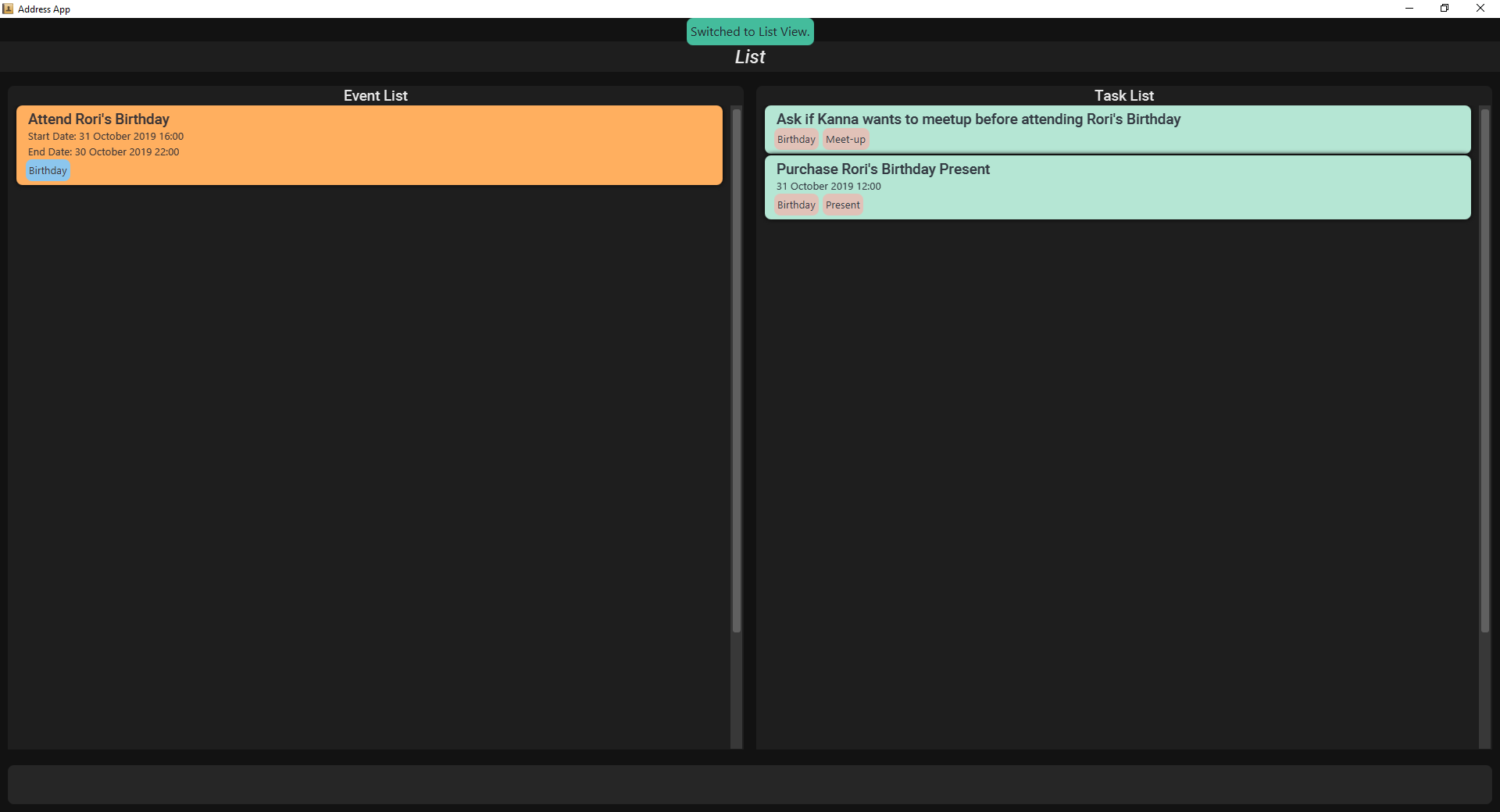Click the 'Start Date: 31 October 2019 16:00' line
The image size is (1500, 812).
click(105, 137)
